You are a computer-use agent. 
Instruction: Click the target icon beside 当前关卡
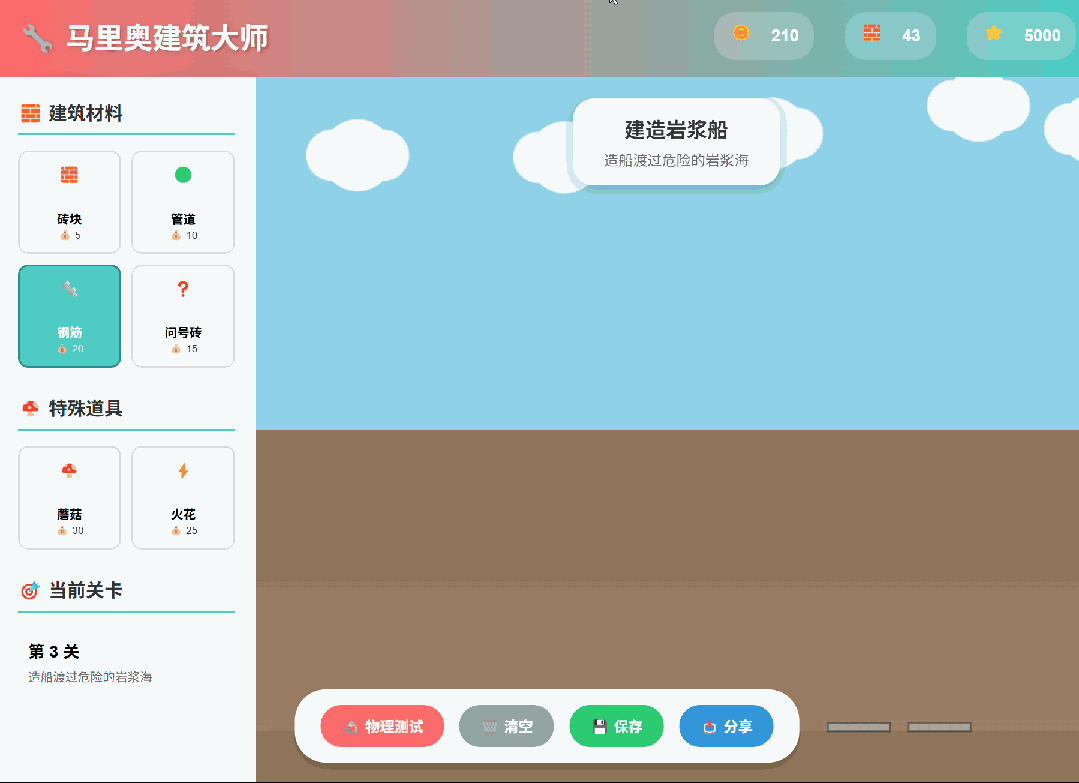pos(30,590)
